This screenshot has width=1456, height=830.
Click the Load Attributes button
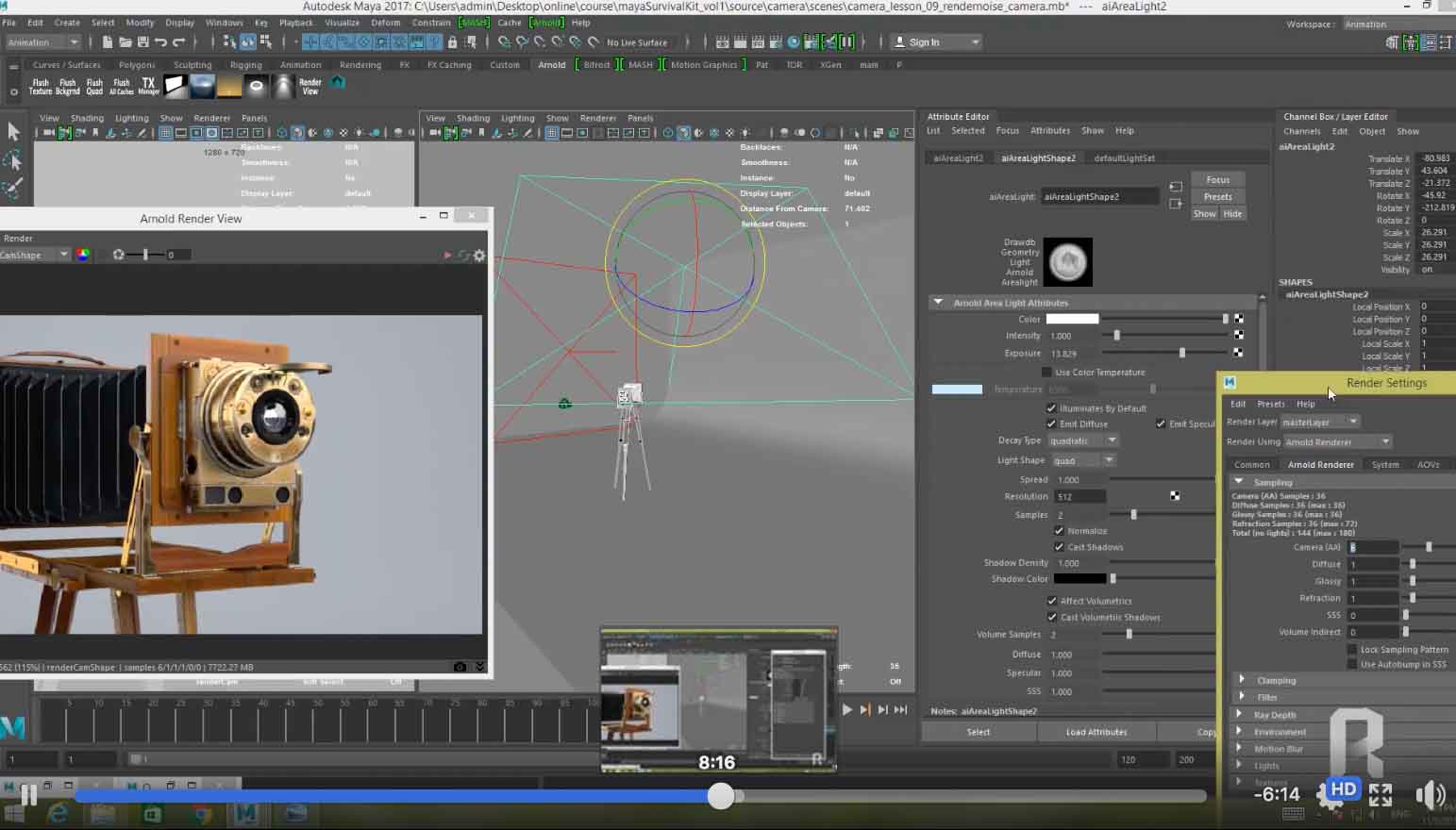pyautogui.click(x=1096, y=732)
